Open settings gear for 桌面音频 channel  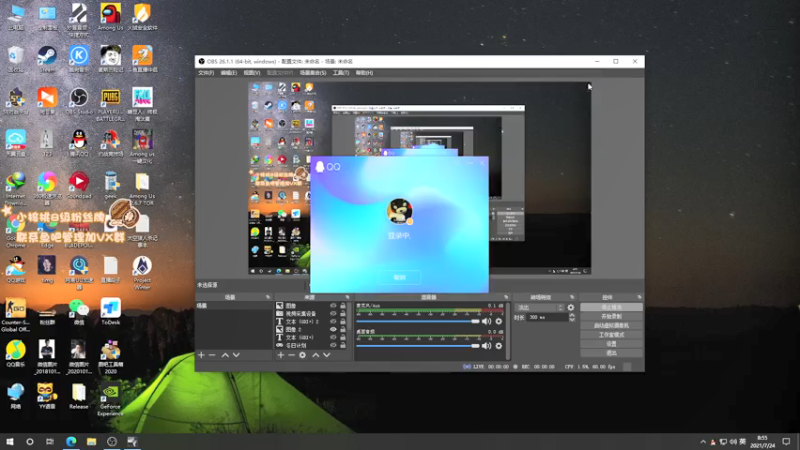tap(498, 346)
